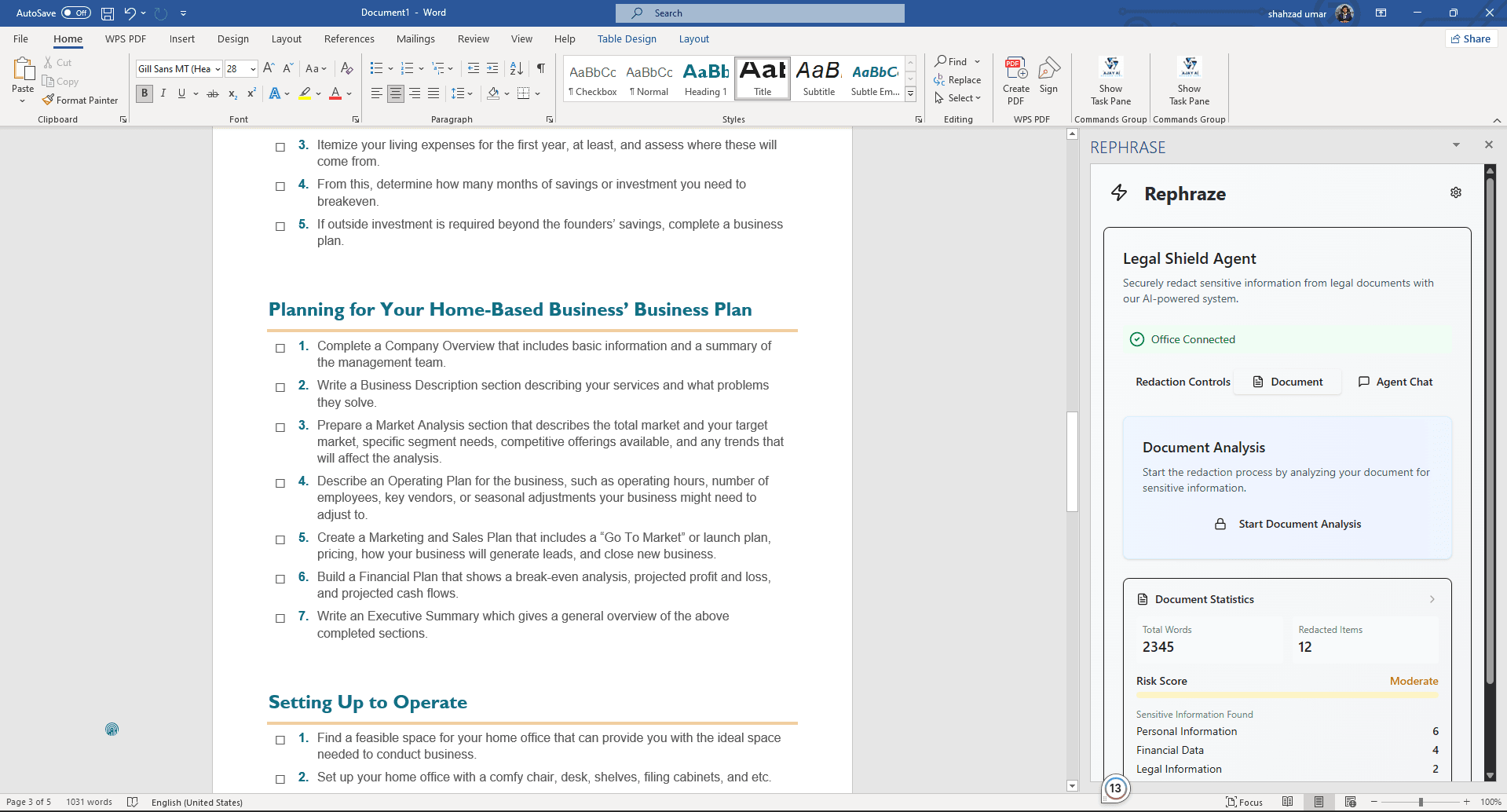Check box for Itemize your living expenses
This screenshot has height=812, width=1507.
[280, 147]
